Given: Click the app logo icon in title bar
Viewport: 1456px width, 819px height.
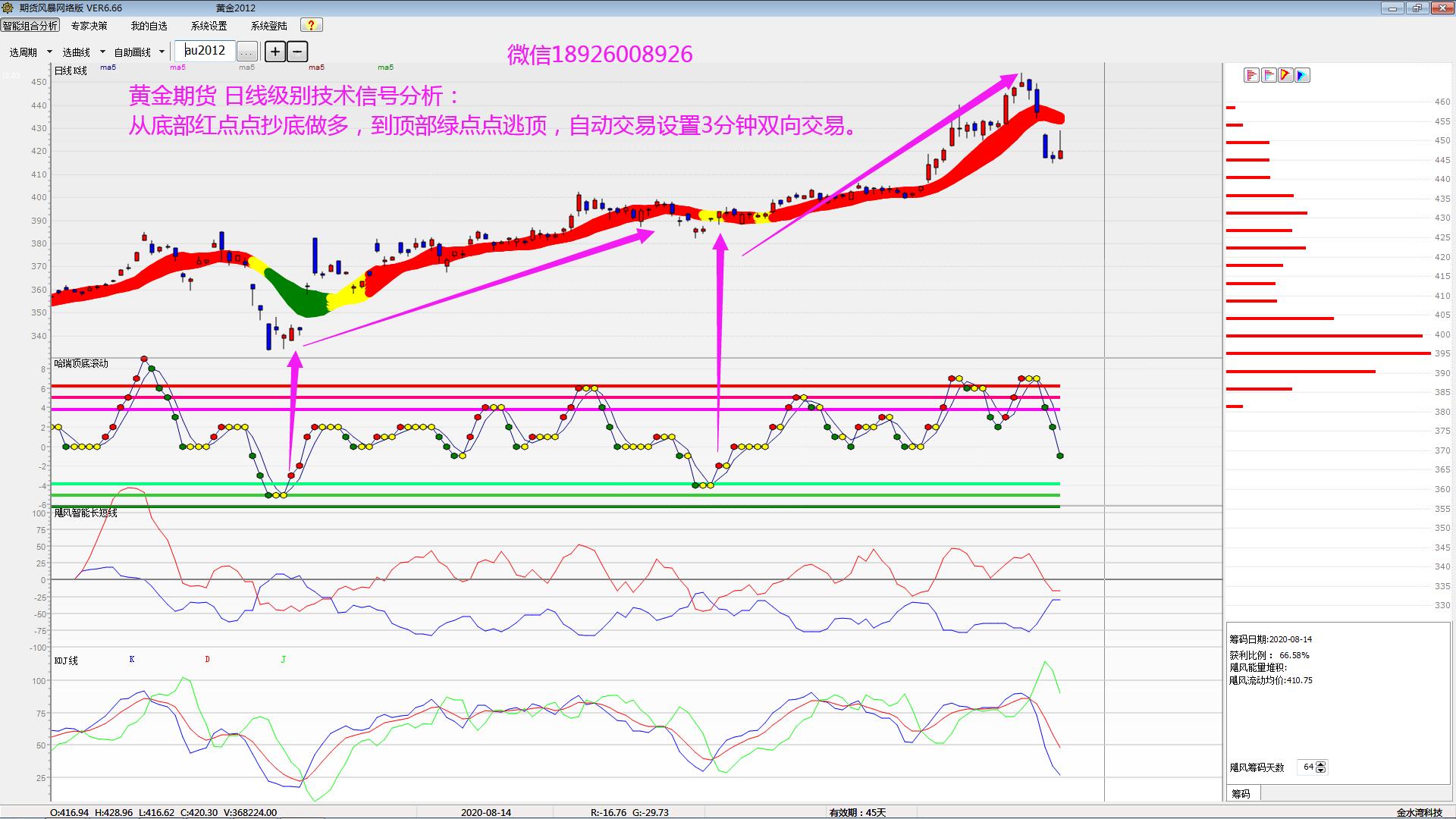Looking at the screenshot, I should click(x=8, y=8).
